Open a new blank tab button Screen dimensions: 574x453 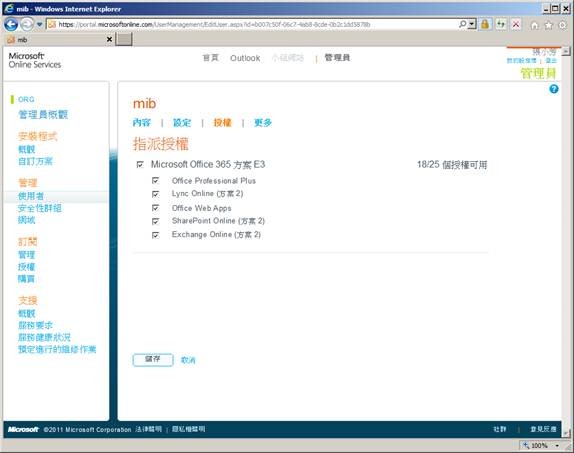coord(124,39)
